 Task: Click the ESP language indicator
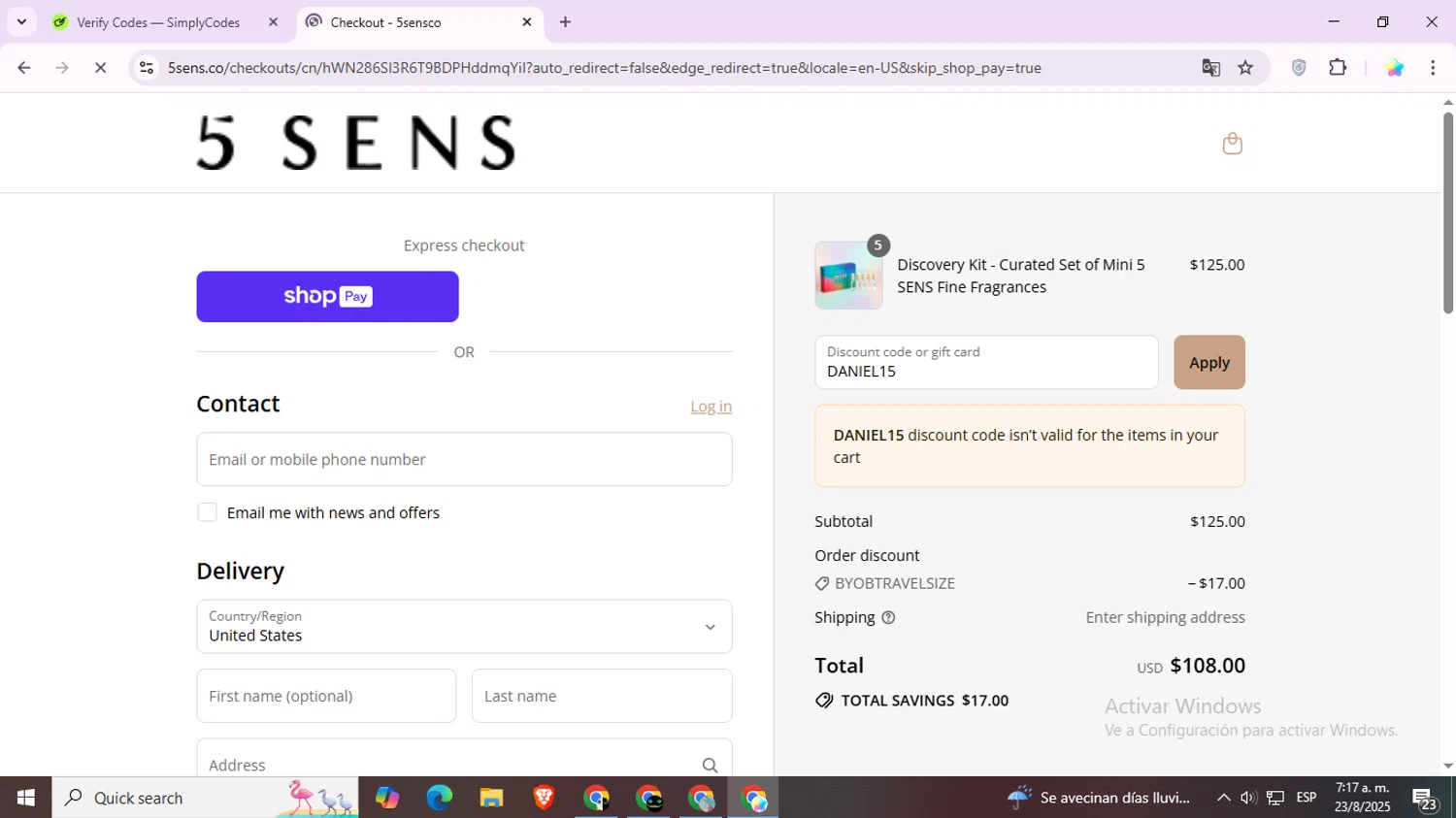pyautogui.click(x=1307, y=798)
